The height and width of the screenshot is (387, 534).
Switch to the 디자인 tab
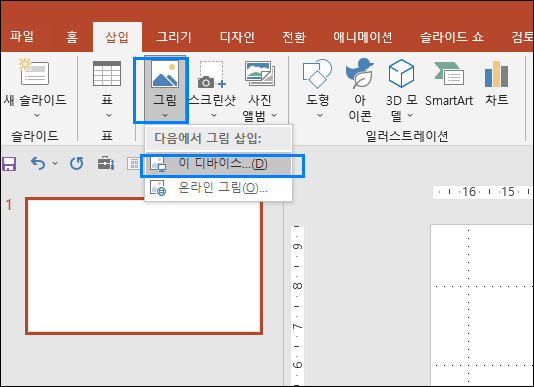pyautogui.click(x=237, y=37)
